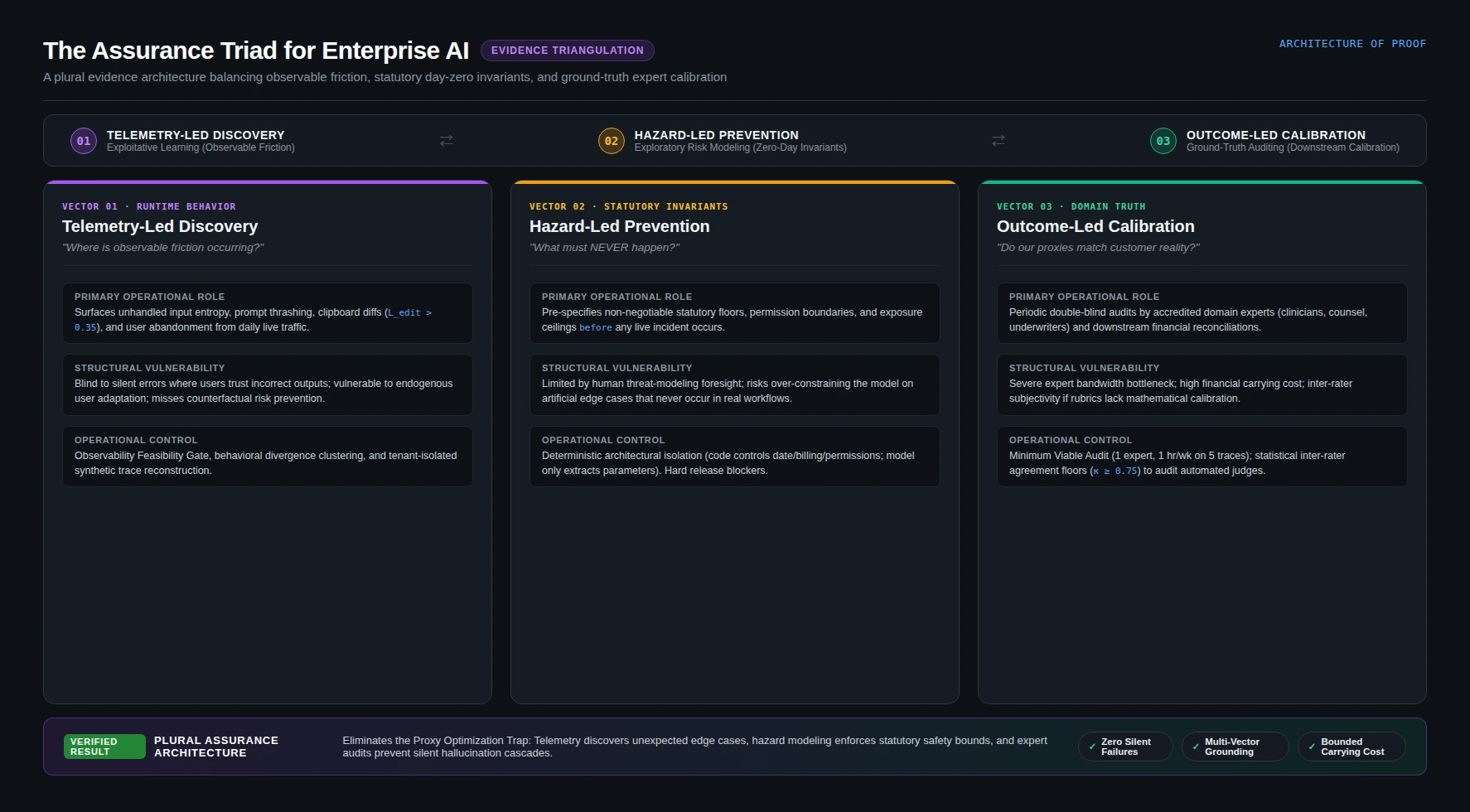Viewport: 1470px width, 812px height.
Task: Click the quote 'What must NEVER happen?'
Action: [x=605, y=248]
